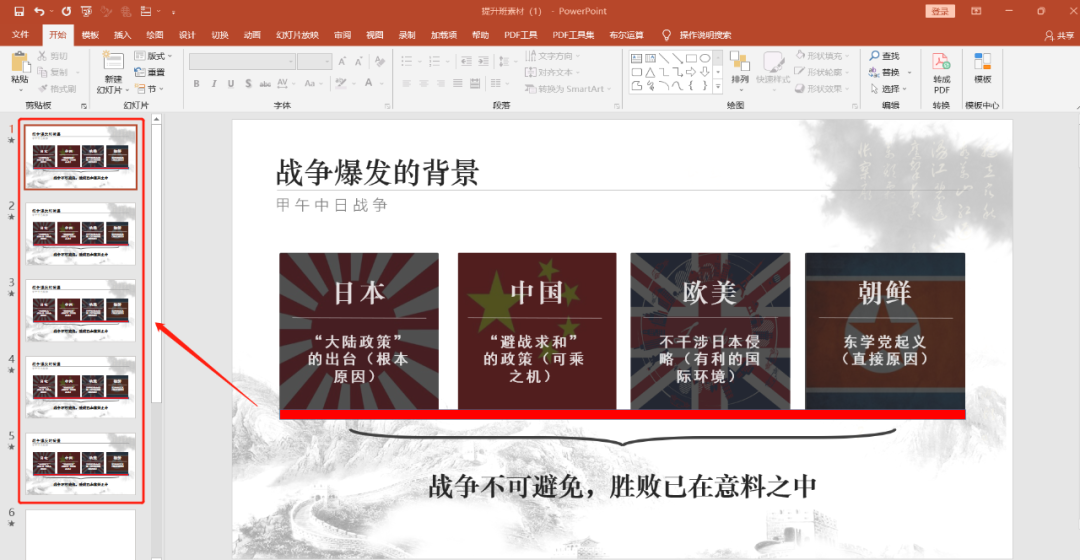Viewport: 1080px width, 560px height.
Task: Open the customize quick access toolbar dropdown
Action: click(x=173, y=12)
